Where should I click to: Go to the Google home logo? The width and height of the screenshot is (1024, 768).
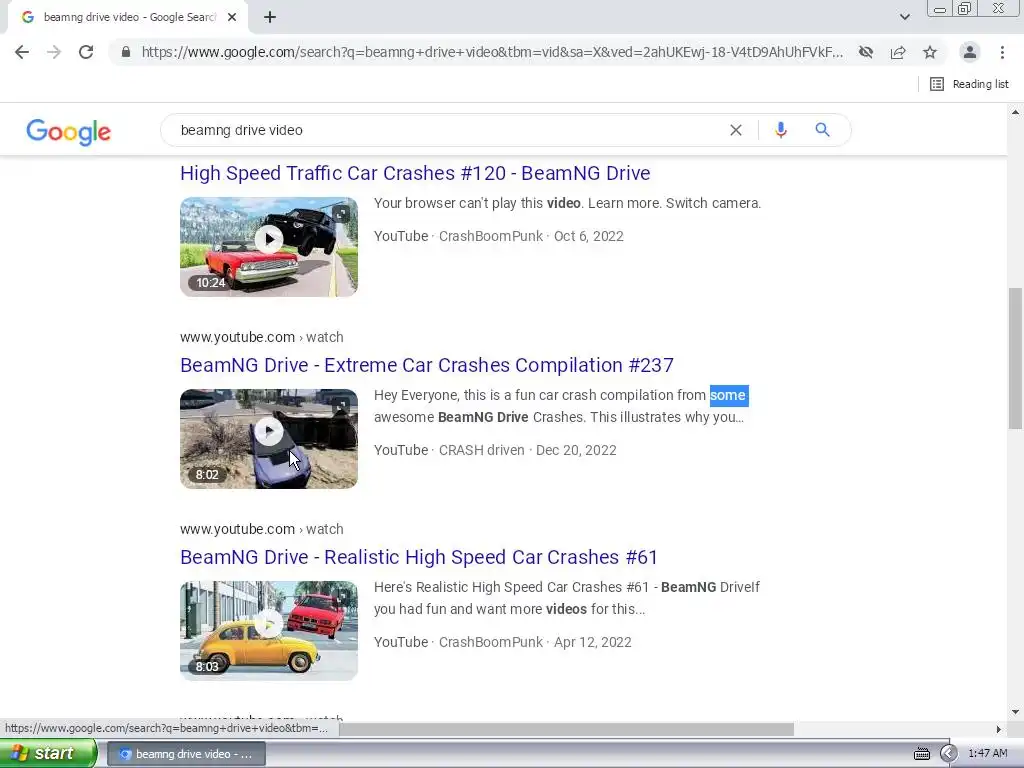(x=69, y=132)
